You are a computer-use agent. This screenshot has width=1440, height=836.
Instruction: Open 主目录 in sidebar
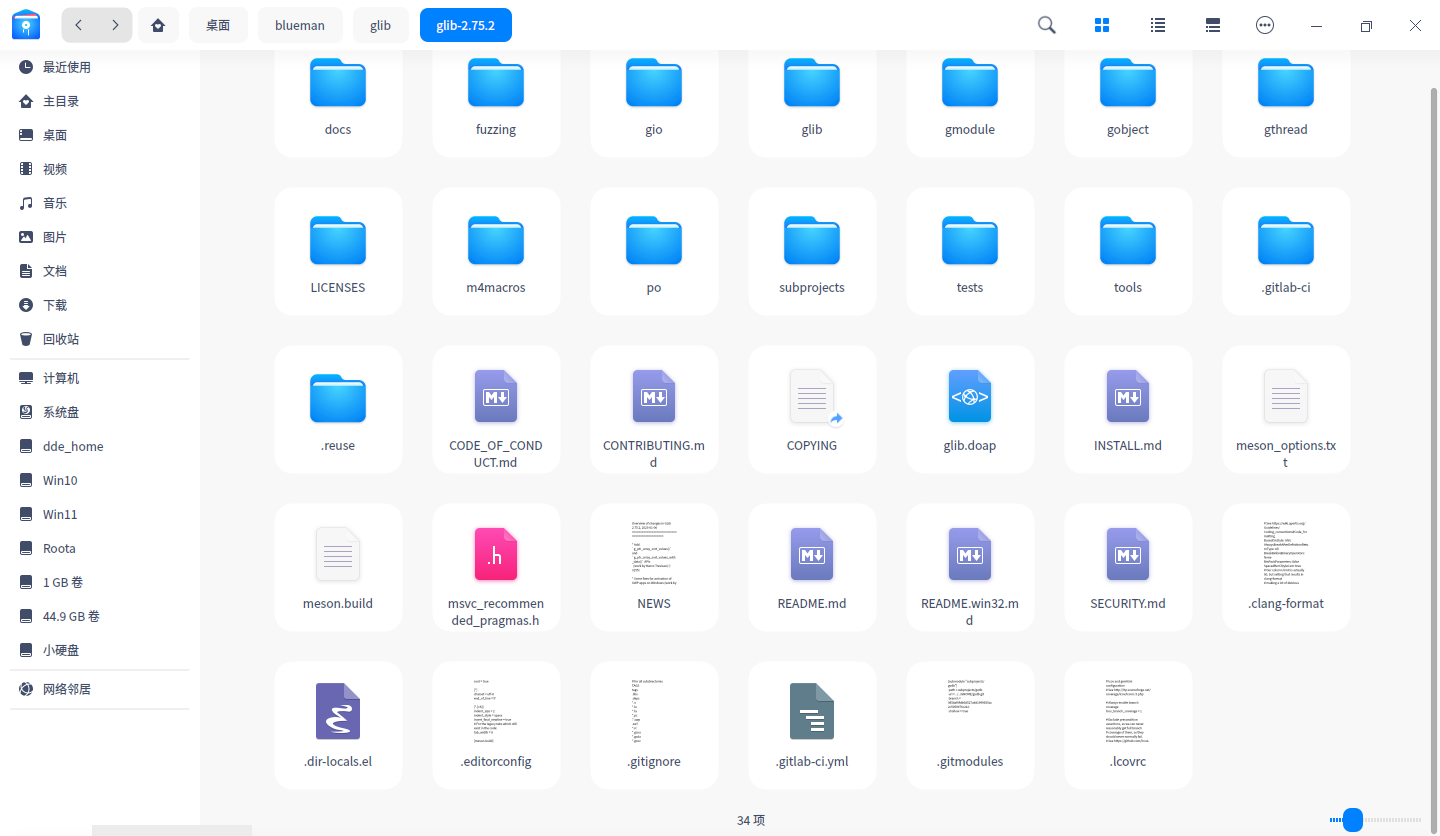(100, 101)
